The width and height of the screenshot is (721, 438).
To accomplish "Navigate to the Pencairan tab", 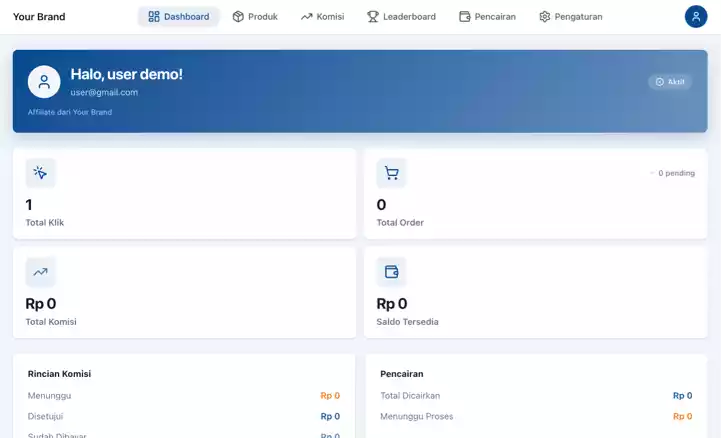I will coord(487,16).
